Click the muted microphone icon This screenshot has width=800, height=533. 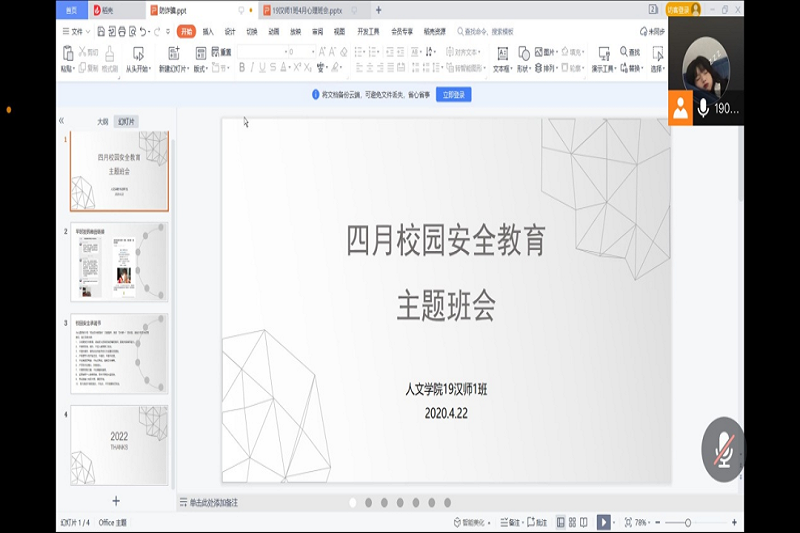click(x=723, y=448)
